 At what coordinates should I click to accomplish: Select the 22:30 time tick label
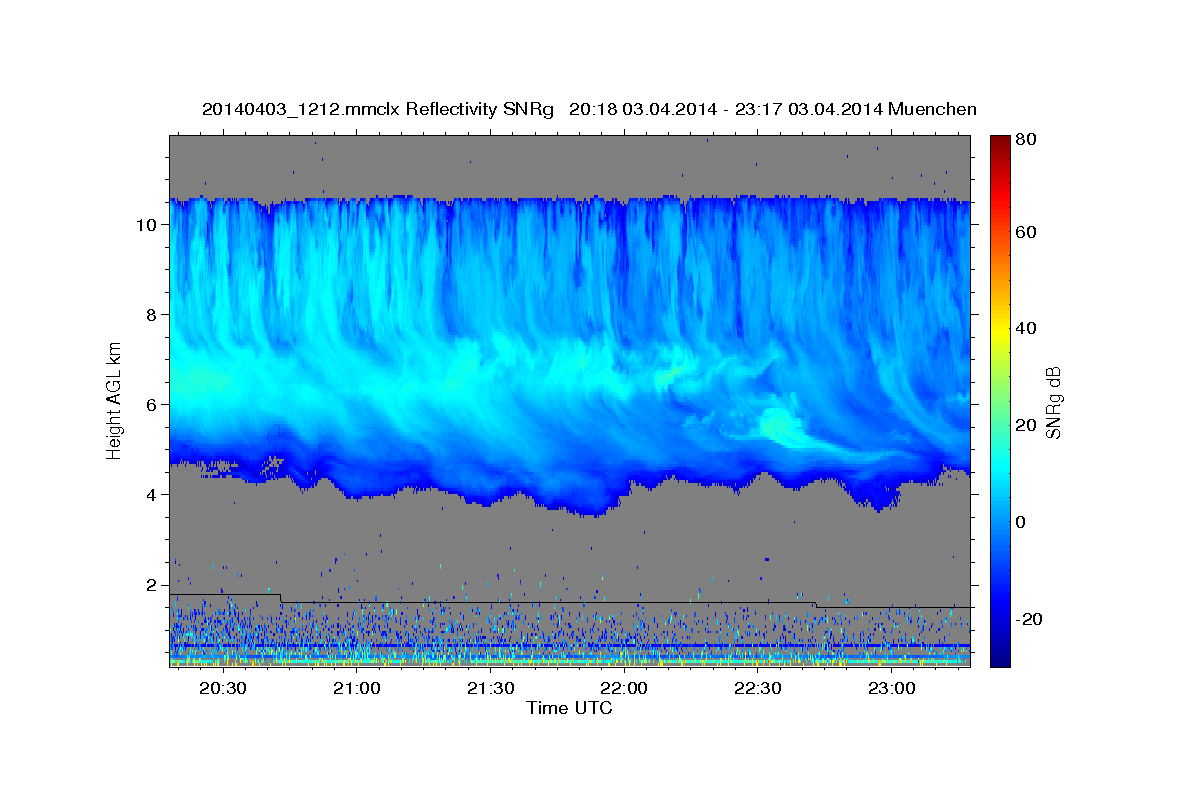[x=758, y=689]
